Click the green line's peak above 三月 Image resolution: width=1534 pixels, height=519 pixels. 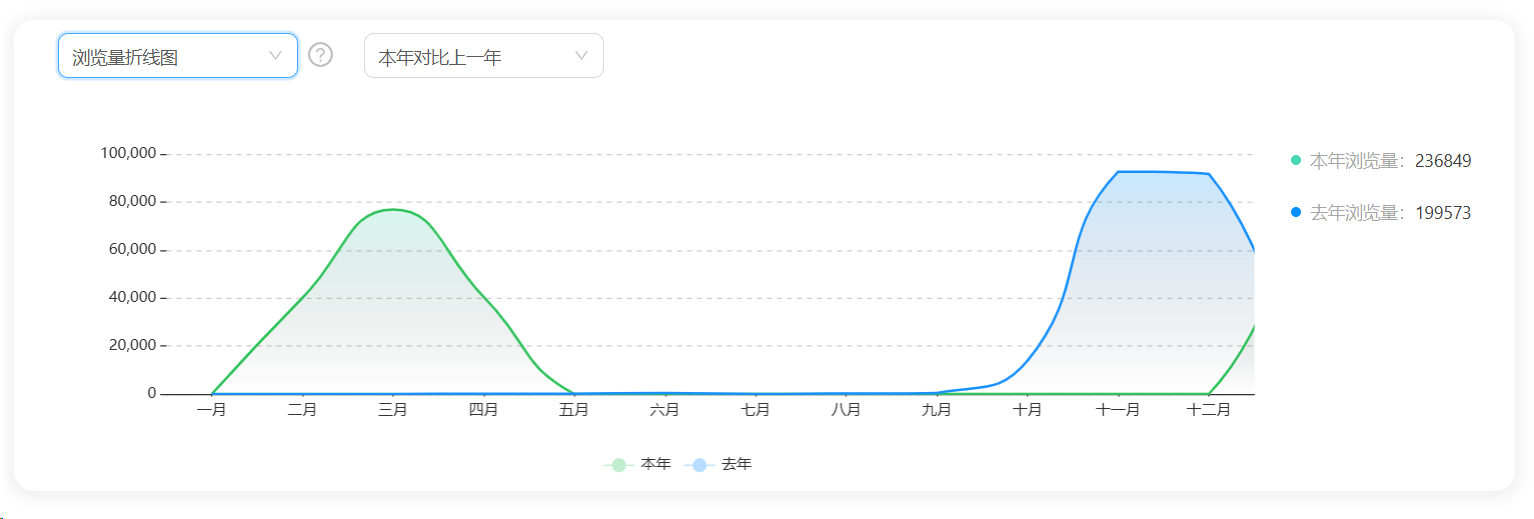pyautogui.click(x=393, y=209)
